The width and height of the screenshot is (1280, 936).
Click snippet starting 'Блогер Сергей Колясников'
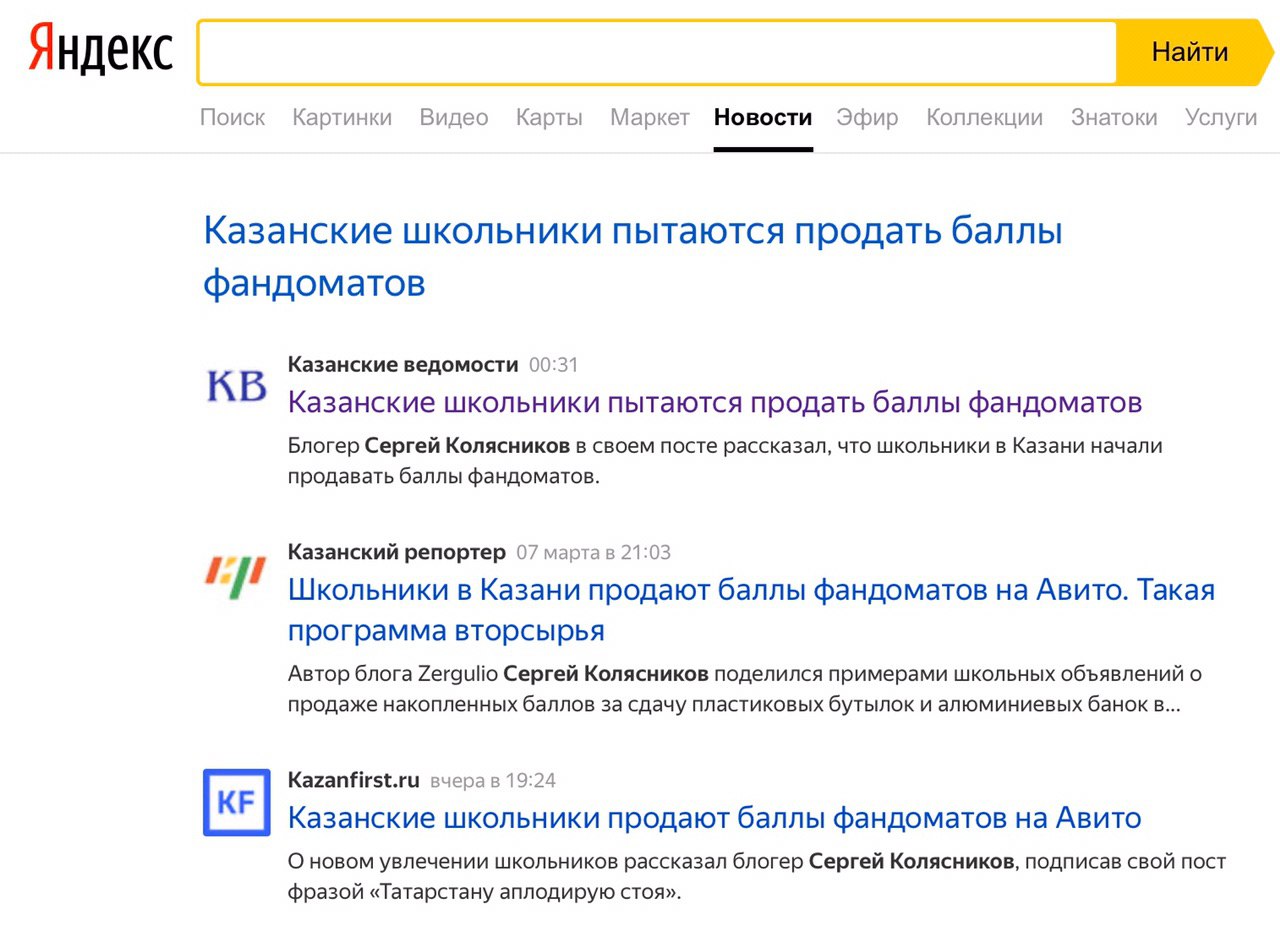point(725,461)
